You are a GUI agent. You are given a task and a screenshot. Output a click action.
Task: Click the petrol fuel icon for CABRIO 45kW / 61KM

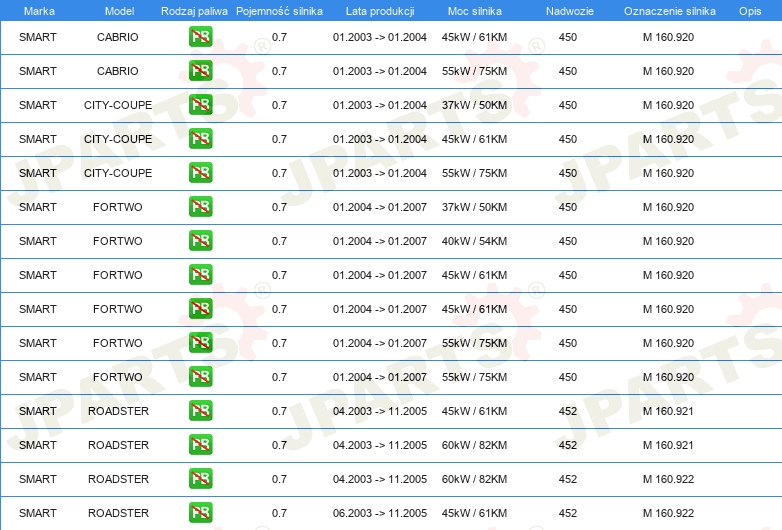200,37
